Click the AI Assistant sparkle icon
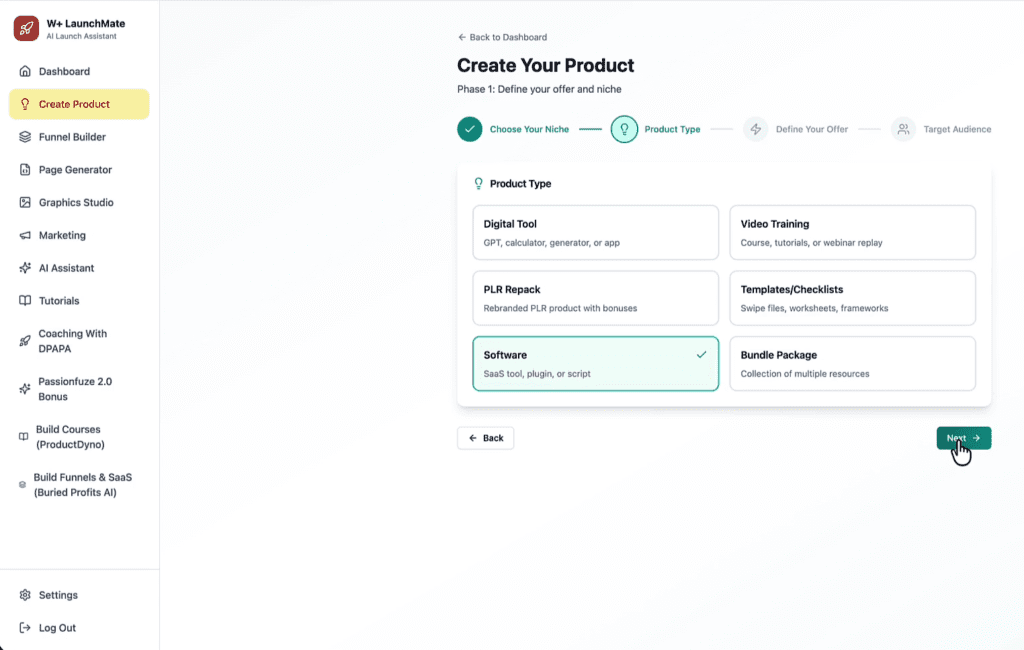Image resolution: width=1024 pixels, height=650 pixels. click(25, 268)
